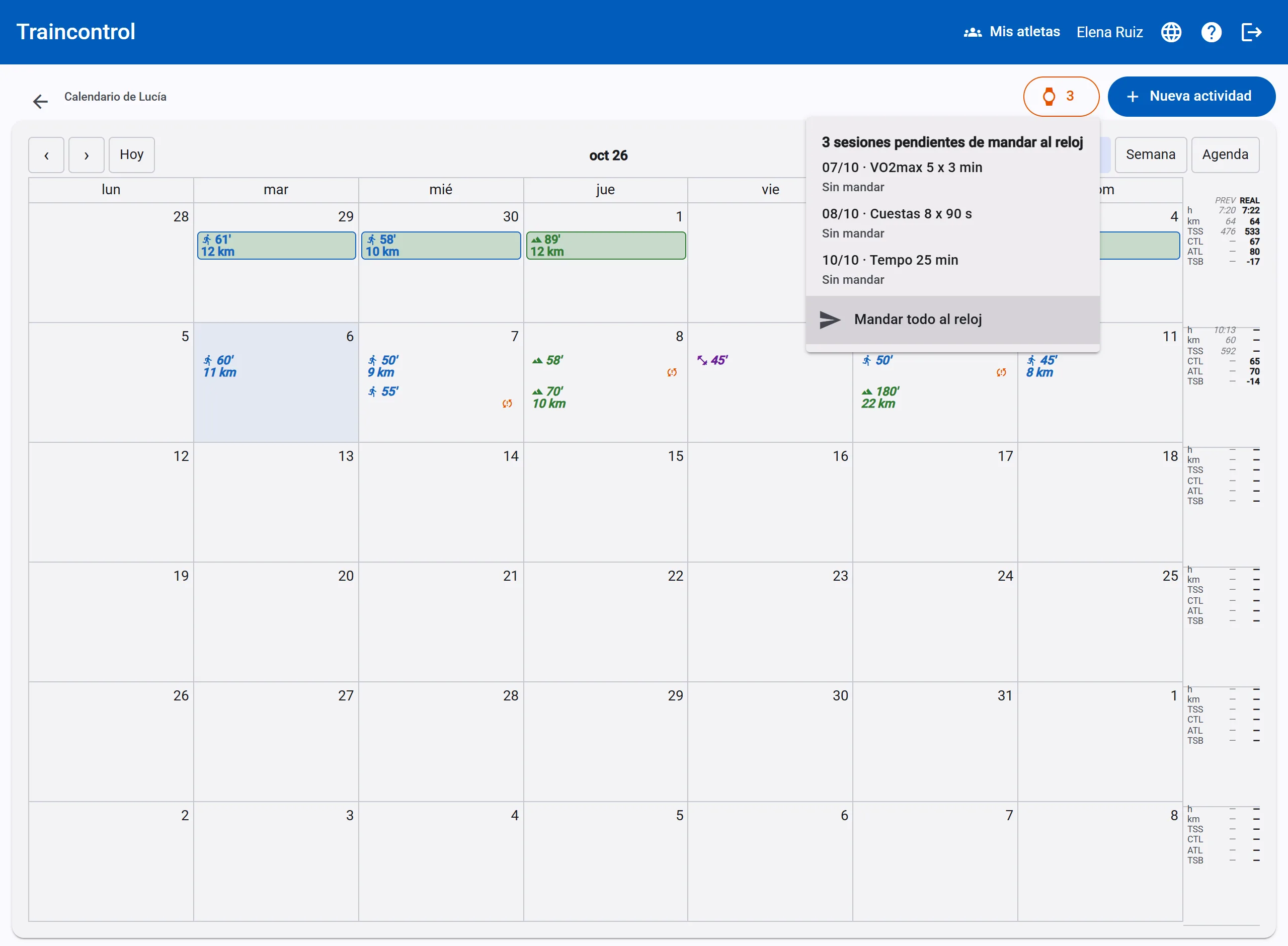This screenshot has width=1288, height=946.
Task: Open the 89' 12 km trail activity
Action: [606, 246]
